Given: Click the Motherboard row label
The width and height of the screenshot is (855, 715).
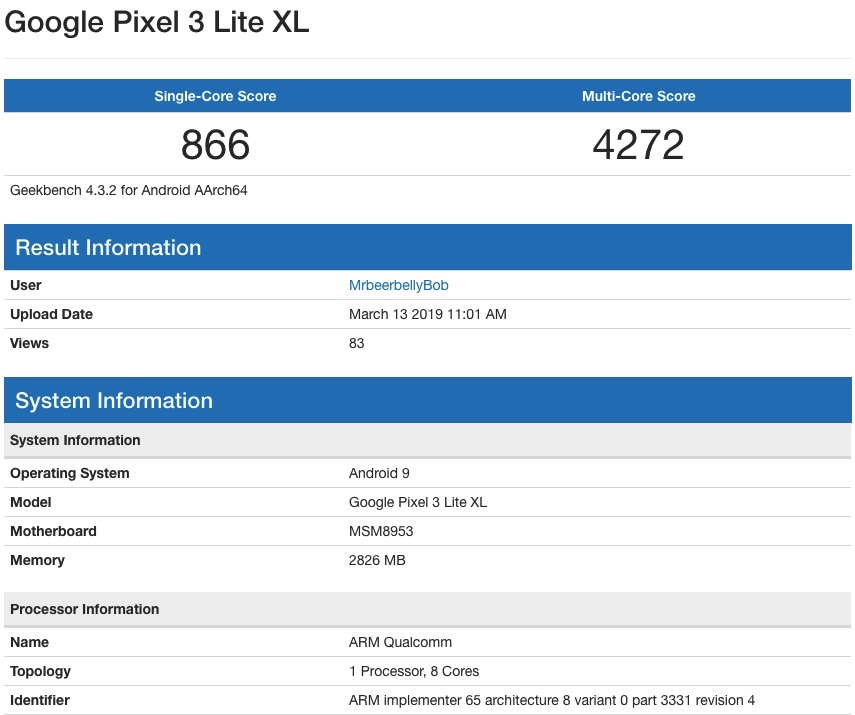Looking at the screenshot, I should [x=53, y=531].
